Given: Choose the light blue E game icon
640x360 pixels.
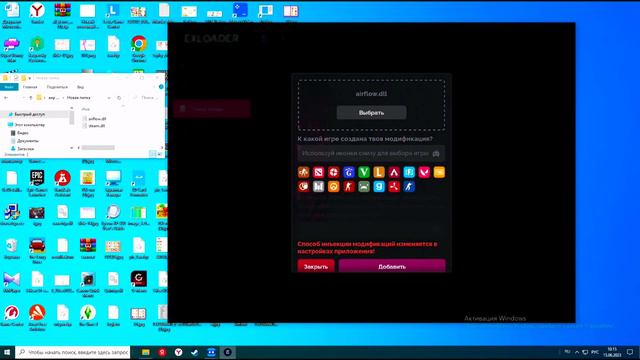Looking at the screenshot, I should 409,172.
